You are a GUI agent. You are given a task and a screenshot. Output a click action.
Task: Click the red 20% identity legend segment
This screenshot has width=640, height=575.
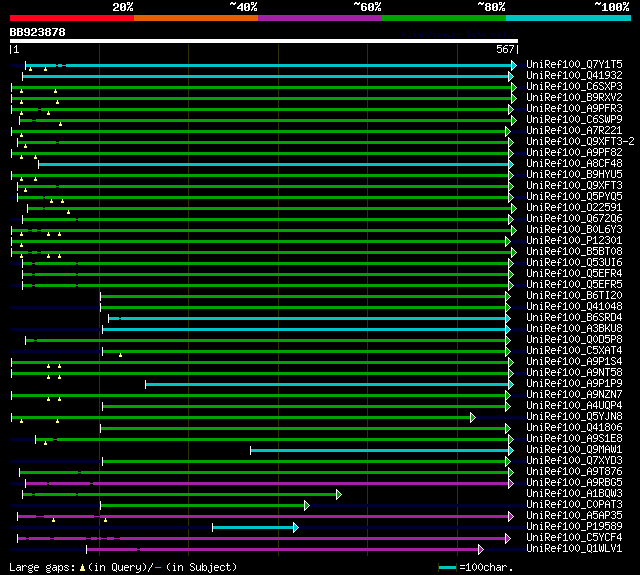pos(72,18)
